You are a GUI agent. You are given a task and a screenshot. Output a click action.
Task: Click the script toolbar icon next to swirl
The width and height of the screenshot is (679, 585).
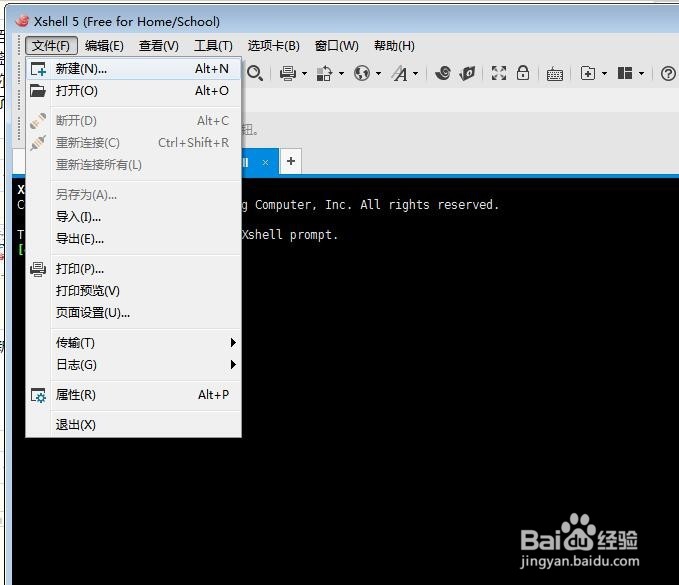click(467, 73)
